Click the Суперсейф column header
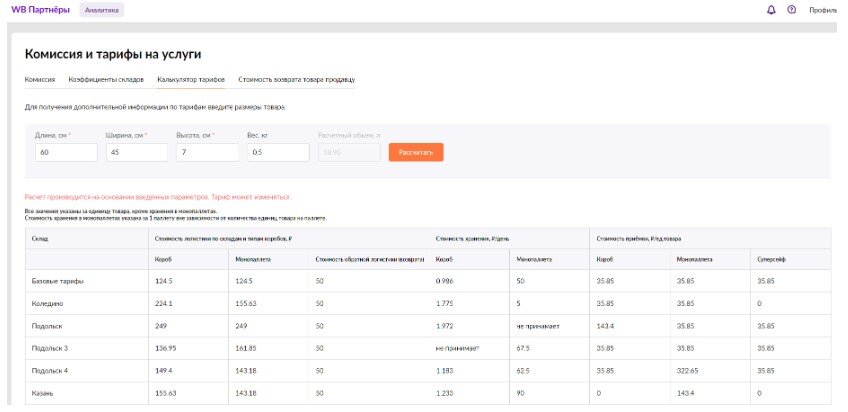 [x=771, y=260]
